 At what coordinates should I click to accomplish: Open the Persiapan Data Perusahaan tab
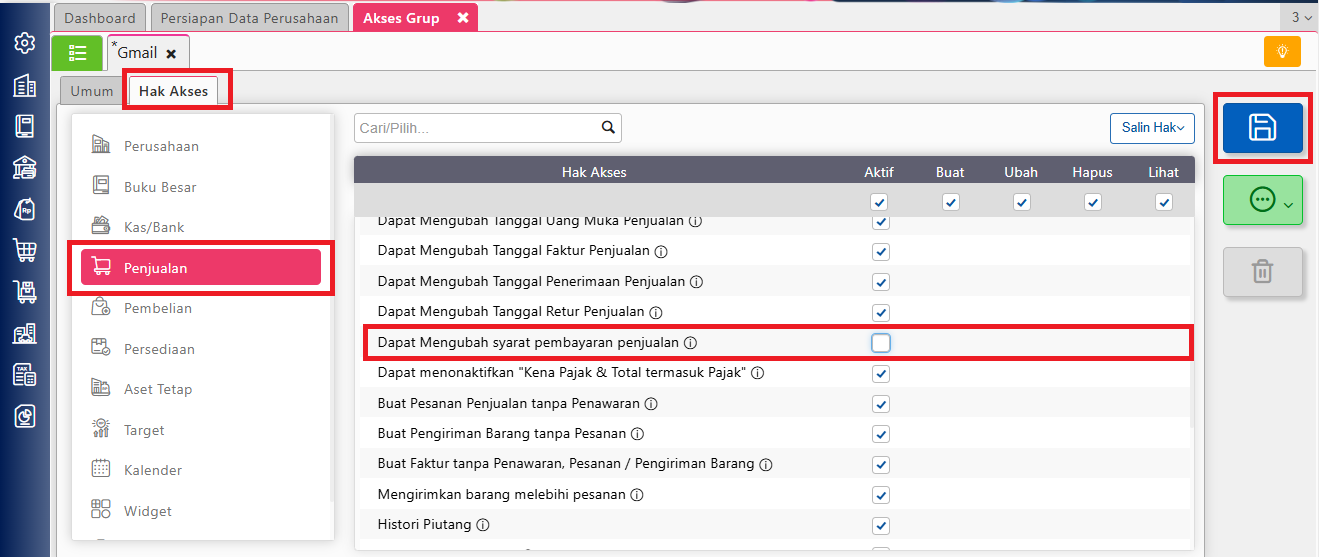pyautogui.click(x=250, y=18)
